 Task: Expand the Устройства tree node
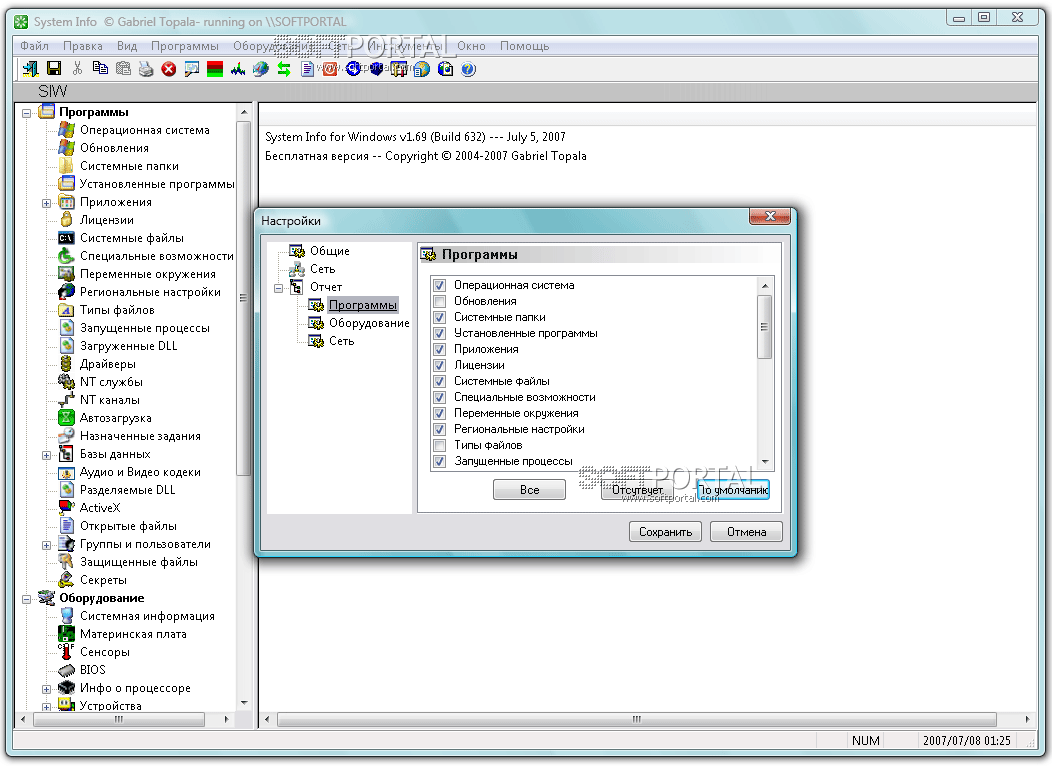(x=46, y=706)
